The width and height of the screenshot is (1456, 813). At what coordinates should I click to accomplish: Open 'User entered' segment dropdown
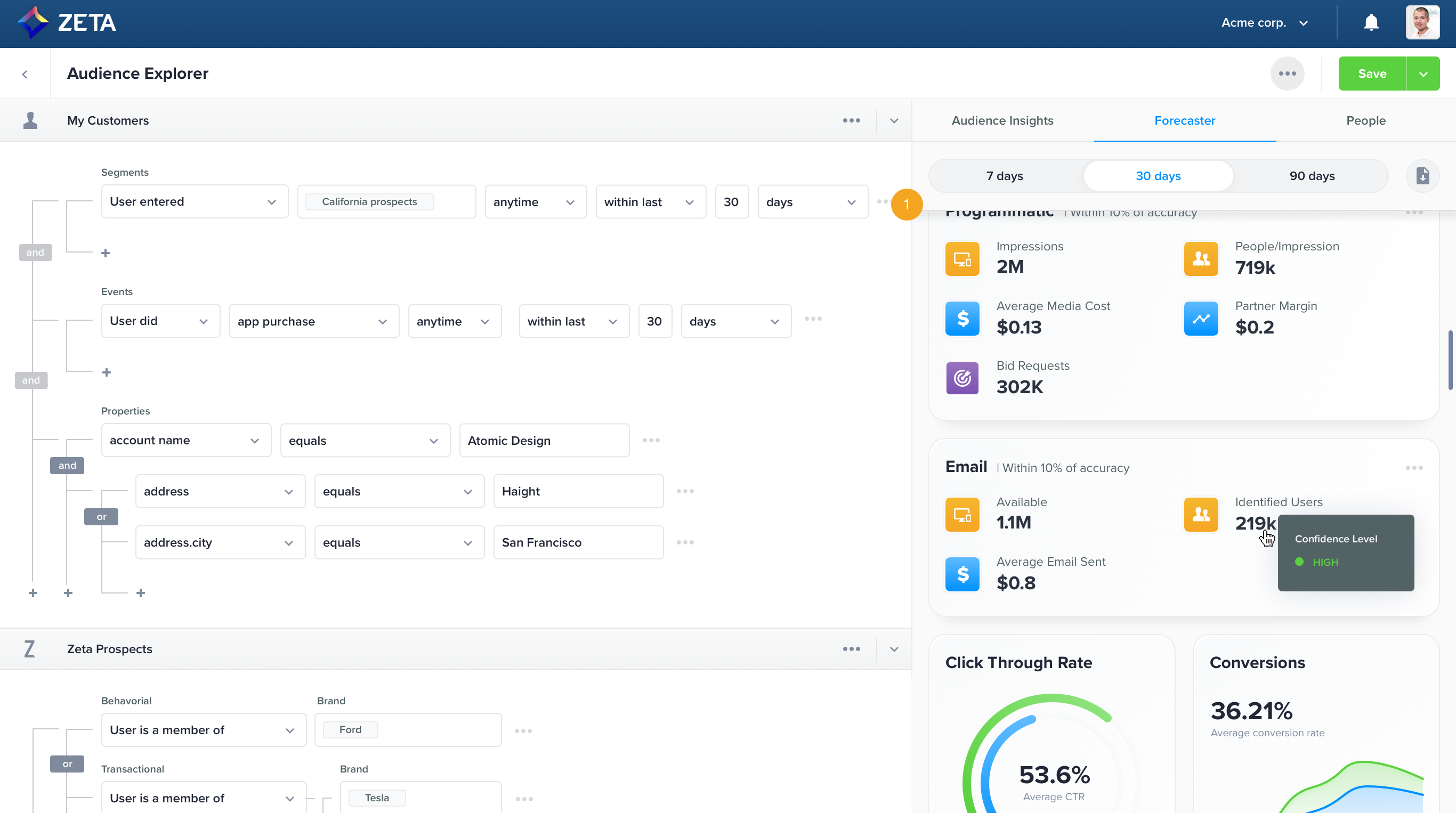[x=195, y=202]
